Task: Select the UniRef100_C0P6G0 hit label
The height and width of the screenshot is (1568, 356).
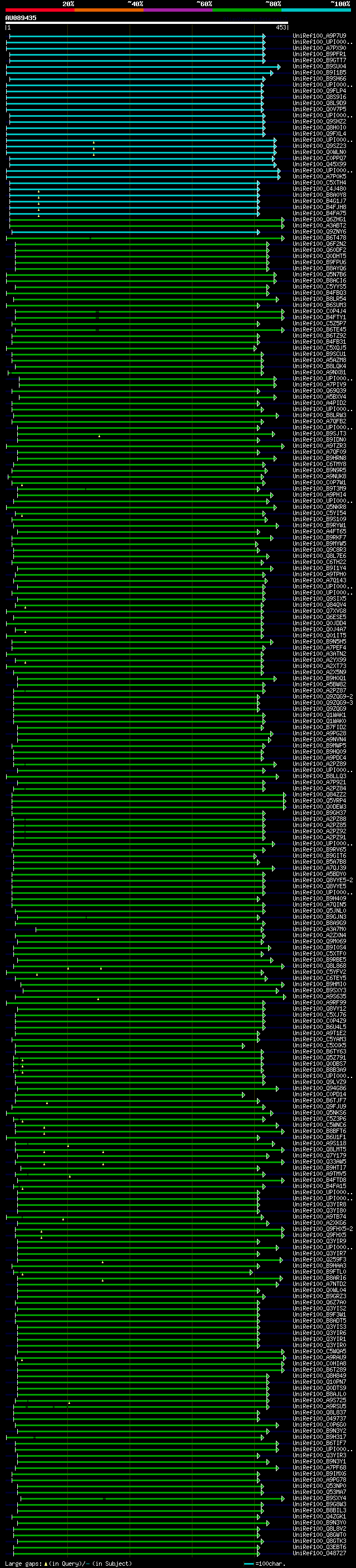Action: (x=319, y=1424)
